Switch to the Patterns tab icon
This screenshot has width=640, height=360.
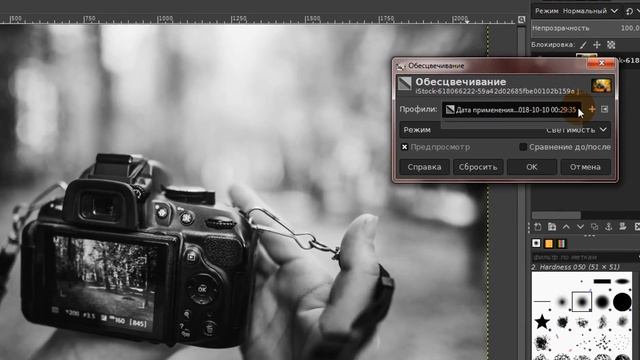coord(549,243)
